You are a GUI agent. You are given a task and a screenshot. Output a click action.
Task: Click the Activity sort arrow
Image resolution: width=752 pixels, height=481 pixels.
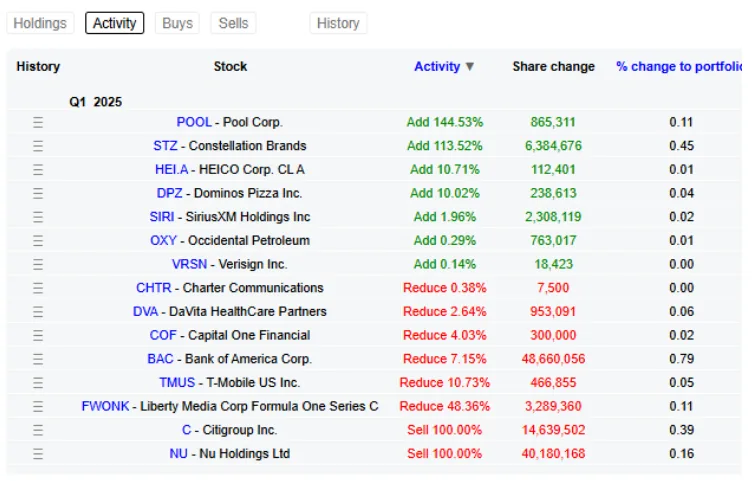[x=470, y=67]
